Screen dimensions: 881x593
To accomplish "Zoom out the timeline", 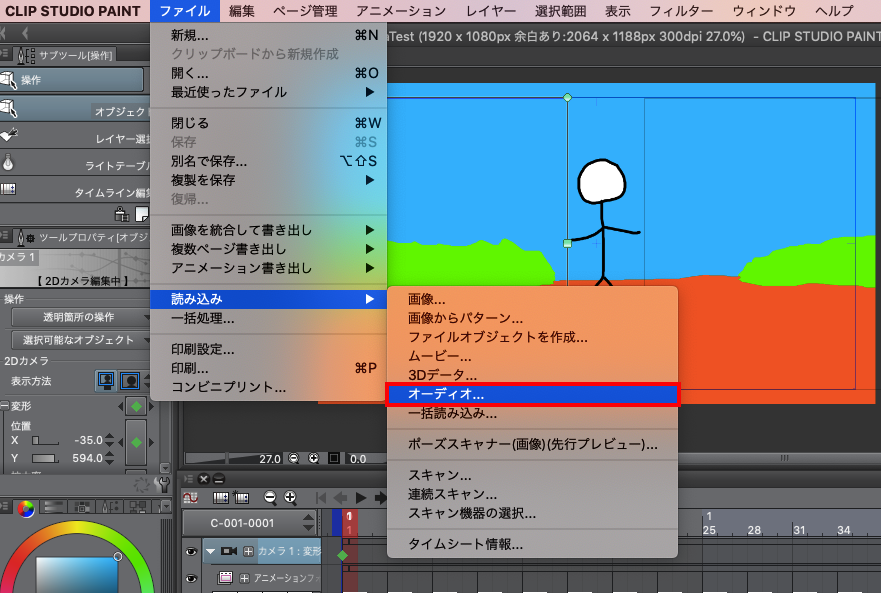I will (270, 497).
